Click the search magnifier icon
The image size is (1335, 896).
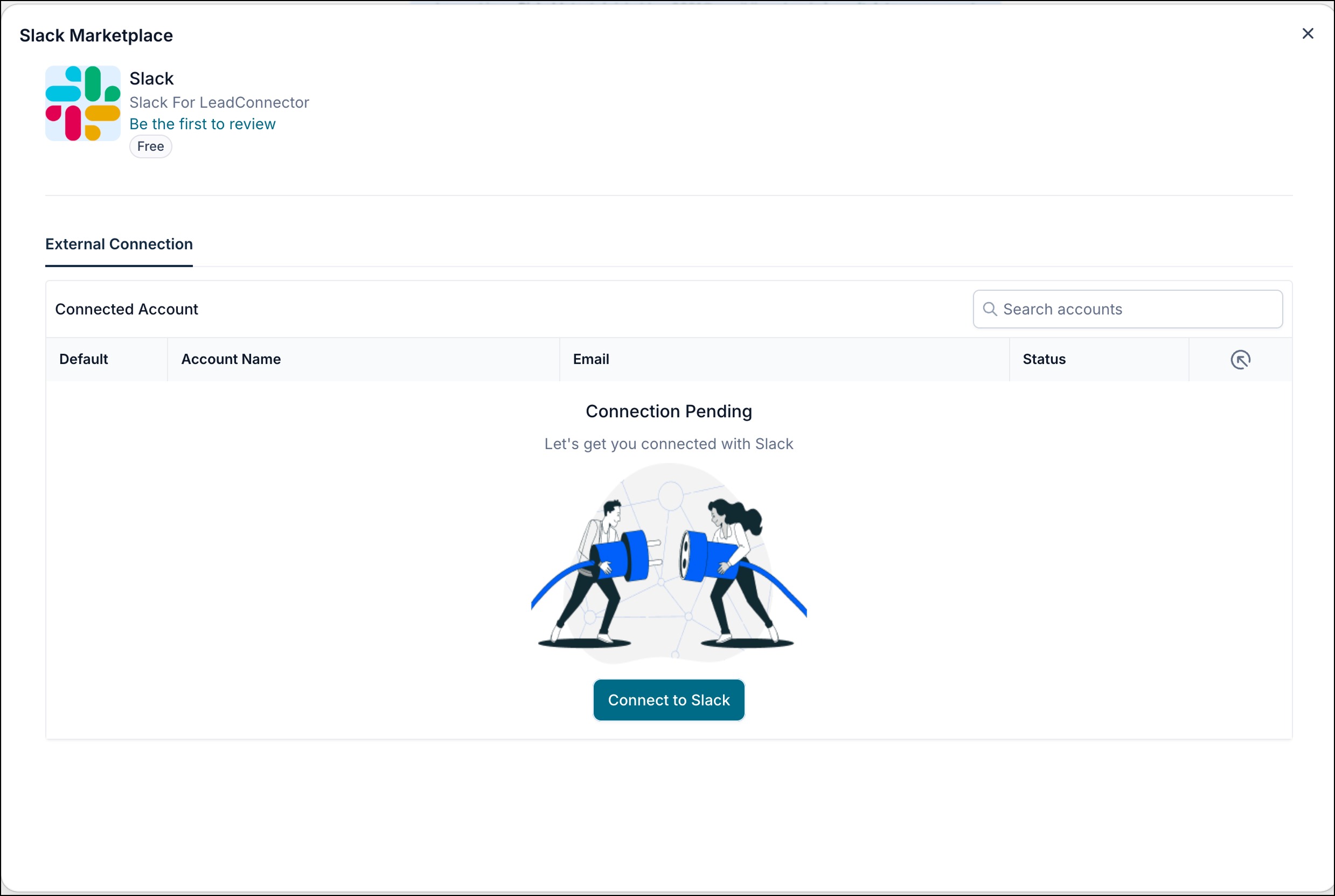pos(990,309)
